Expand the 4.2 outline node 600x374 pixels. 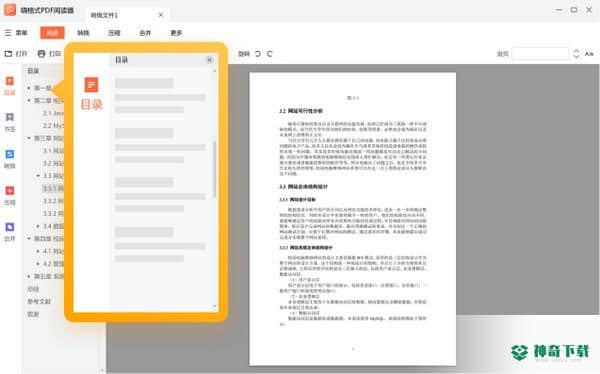pyautogui.click(x=38, y=264)
